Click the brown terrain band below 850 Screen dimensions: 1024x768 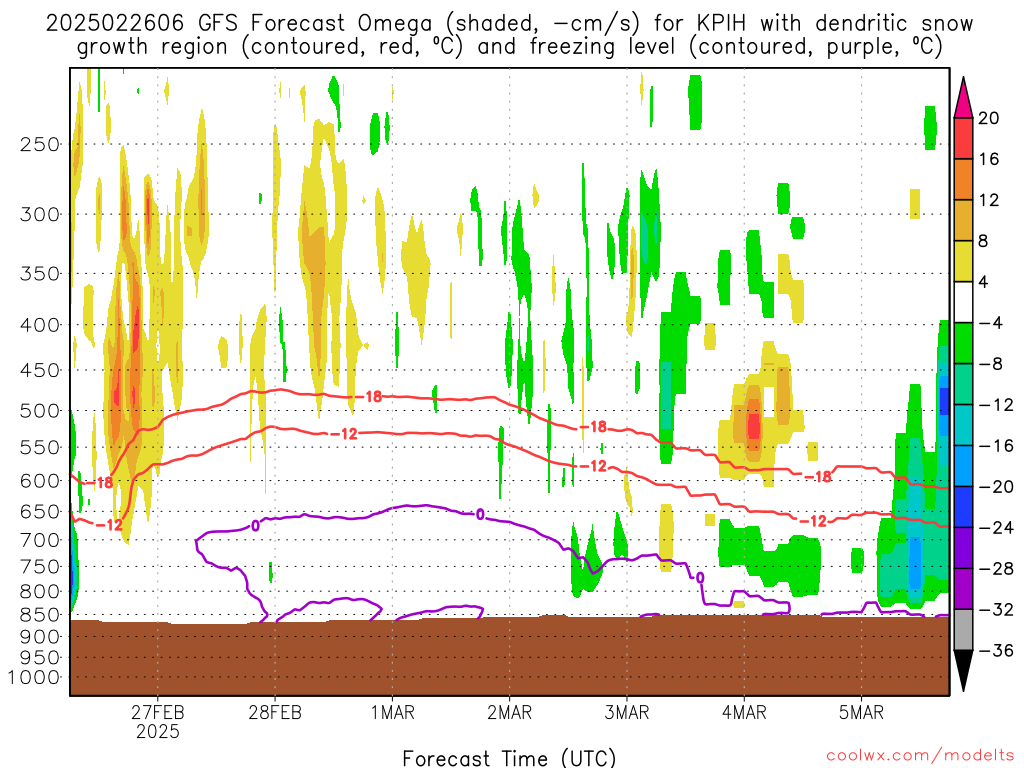tap(509, 656)
